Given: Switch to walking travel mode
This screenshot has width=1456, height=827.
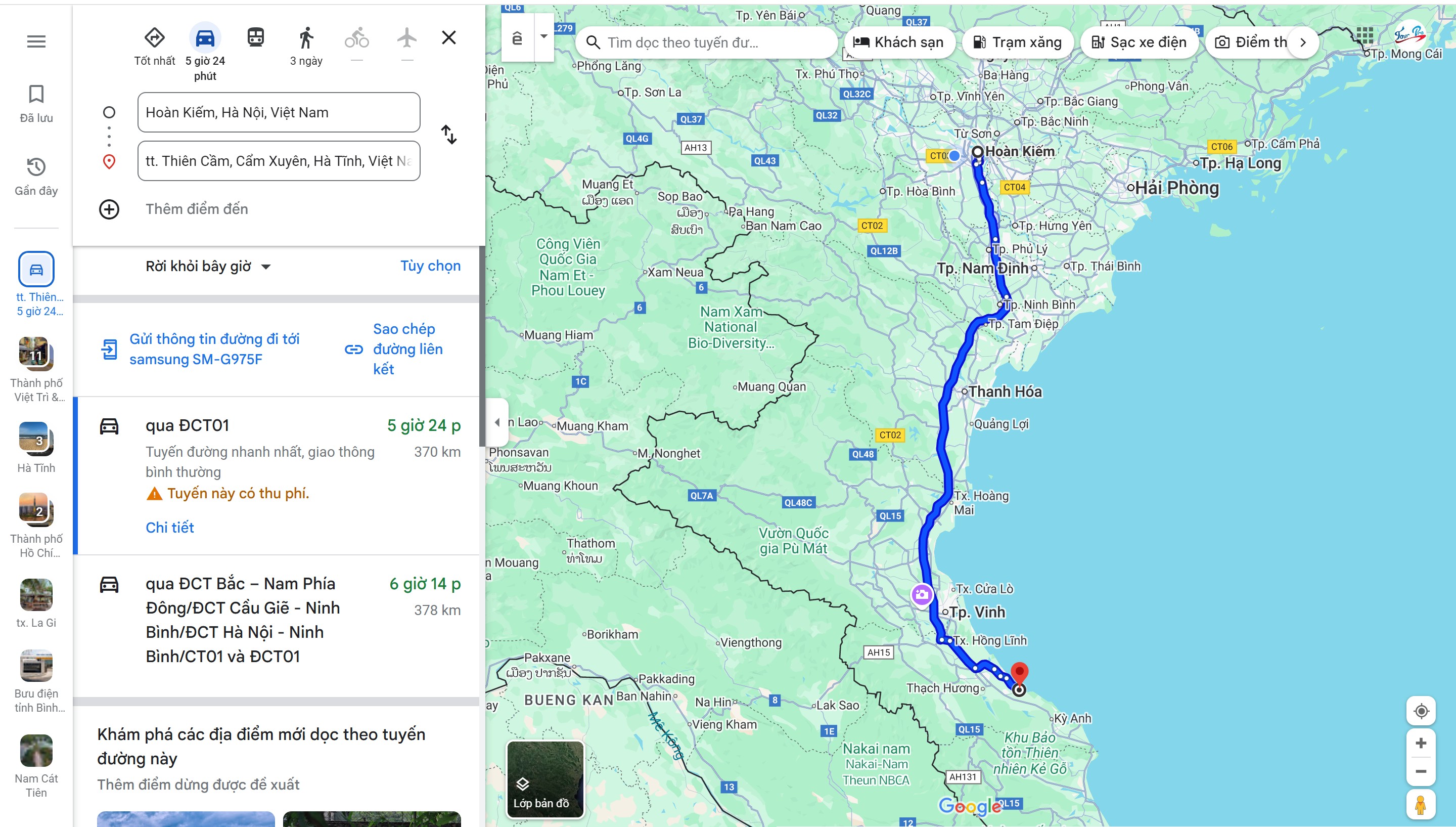Looking at the screenshot, I should [306, 38].
